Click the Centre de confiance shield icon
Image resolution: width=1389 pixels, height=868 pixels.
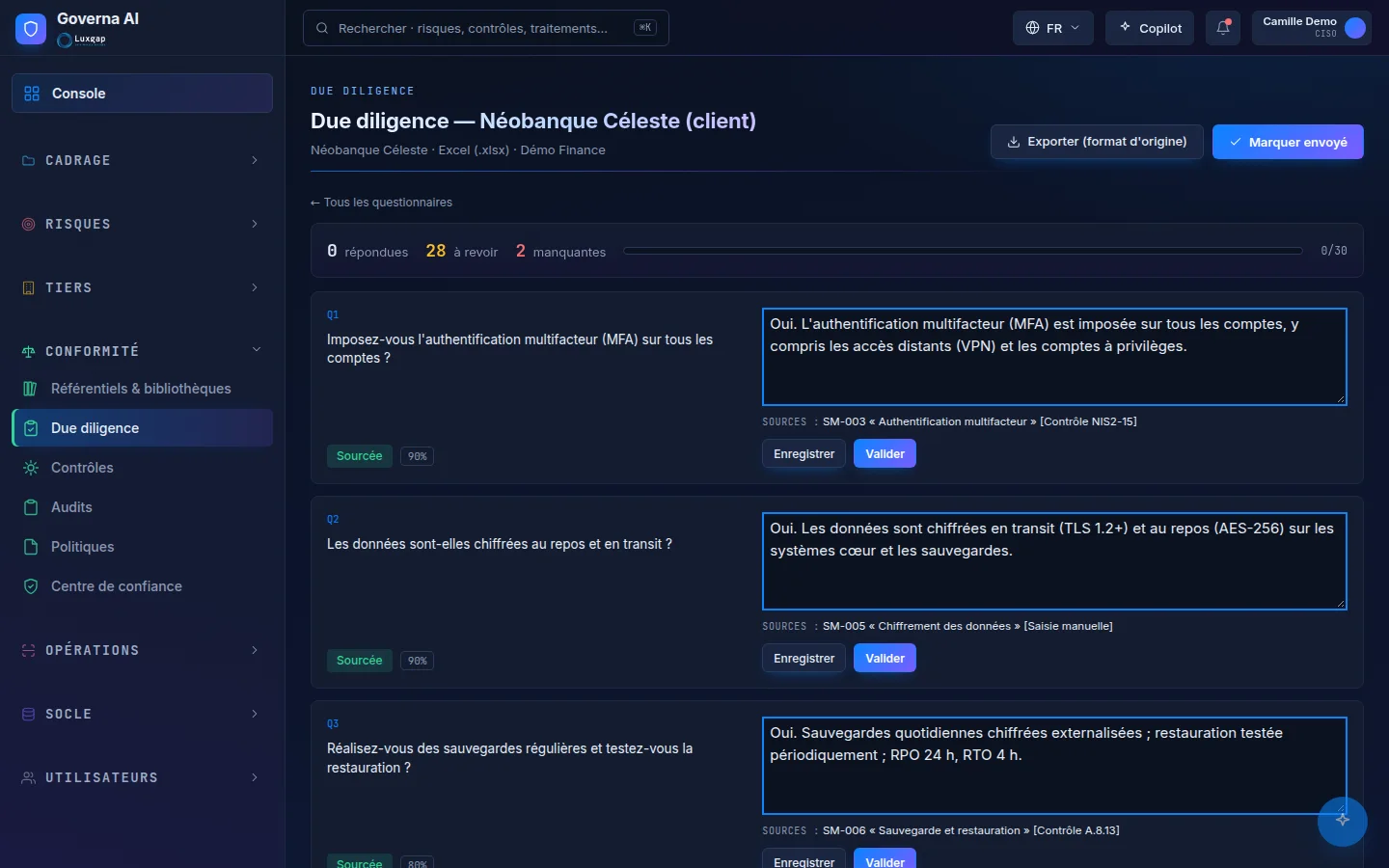tap(31, 586)
